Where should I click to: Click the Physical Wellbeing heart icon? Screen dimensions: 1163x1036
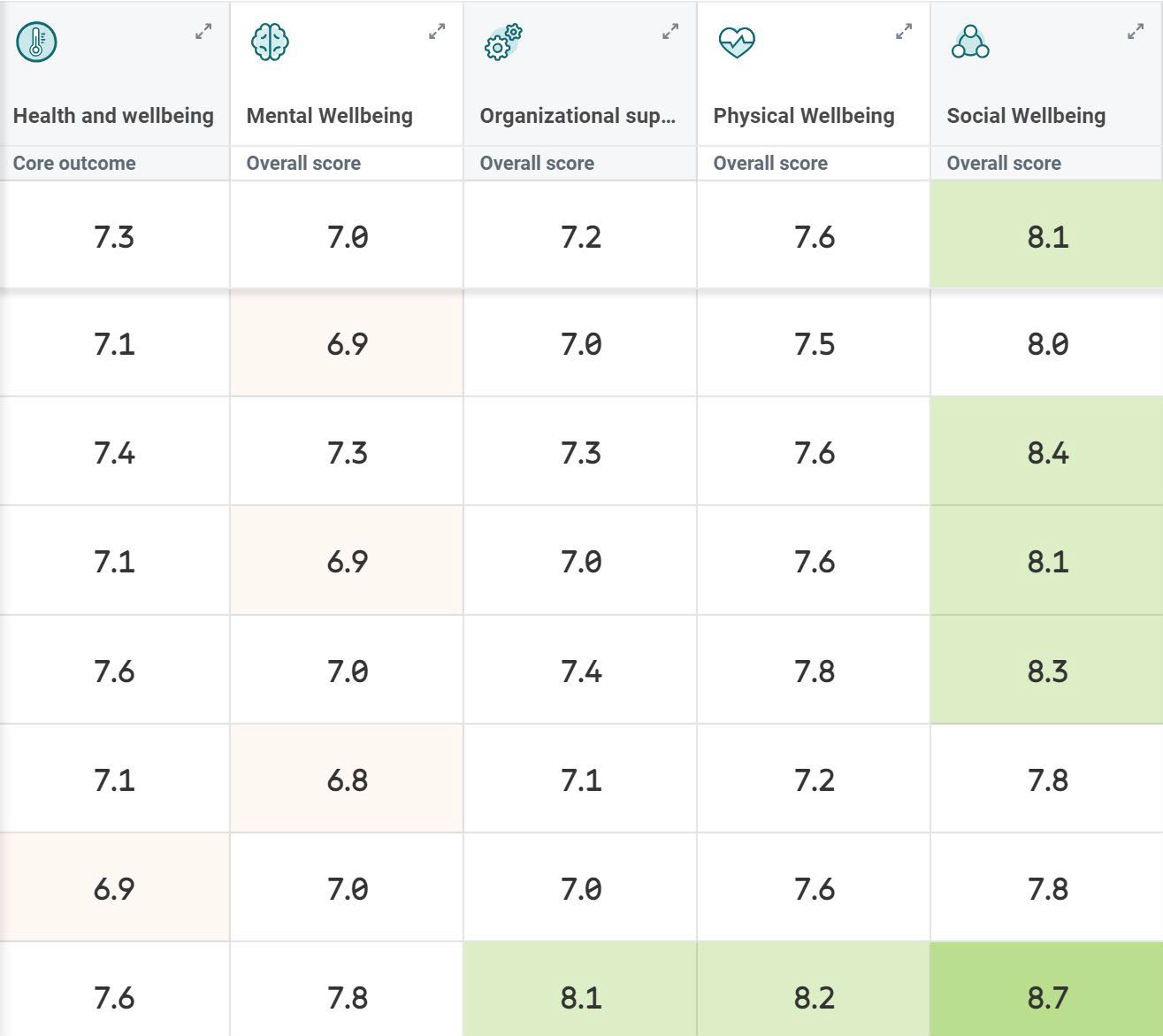coord(737,42)
